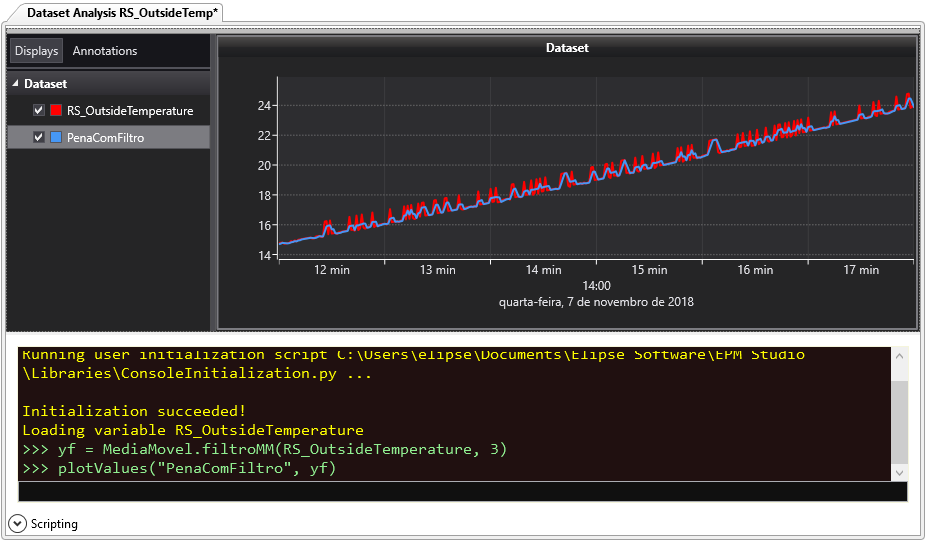The height and width of the screenshot is (541, 926).
Task: Click the console scrollbar up arrow
Action: 899,356
